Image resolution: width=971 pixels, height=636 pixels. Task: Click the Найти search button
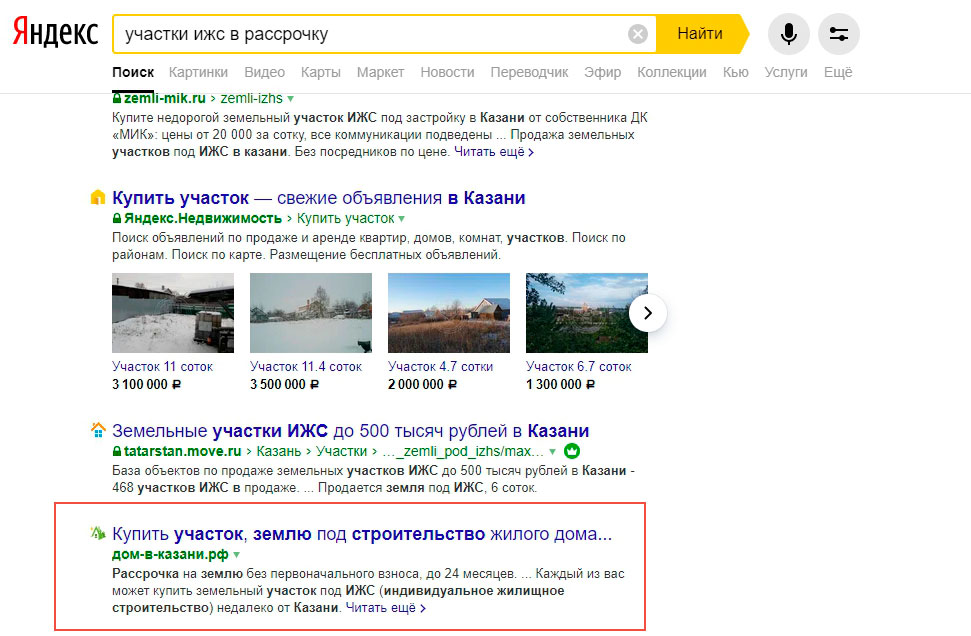click(700, 33)
